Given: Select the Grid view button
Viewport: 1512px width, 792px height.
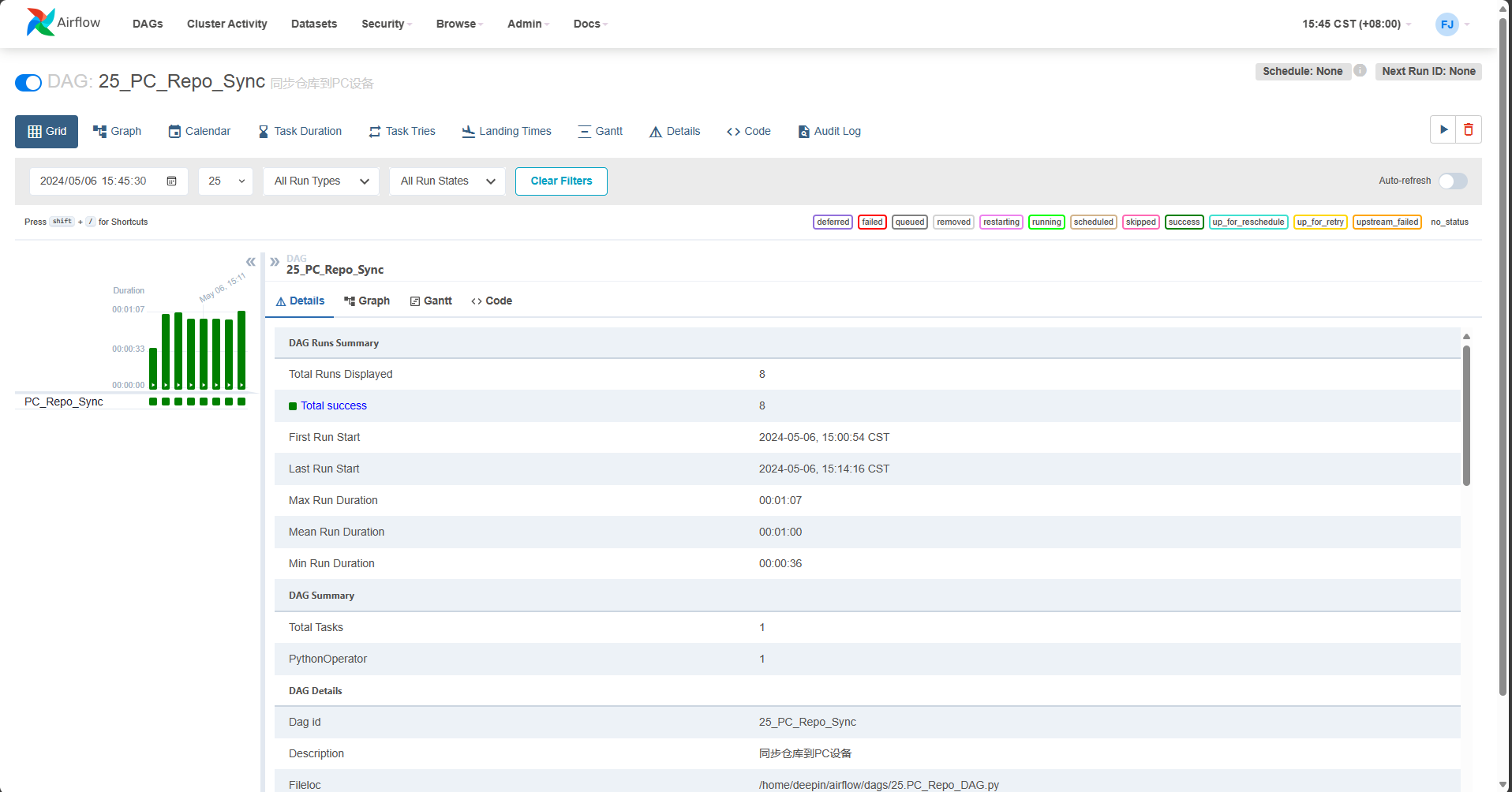Looking at the screenshot, I should coord(47,132).
